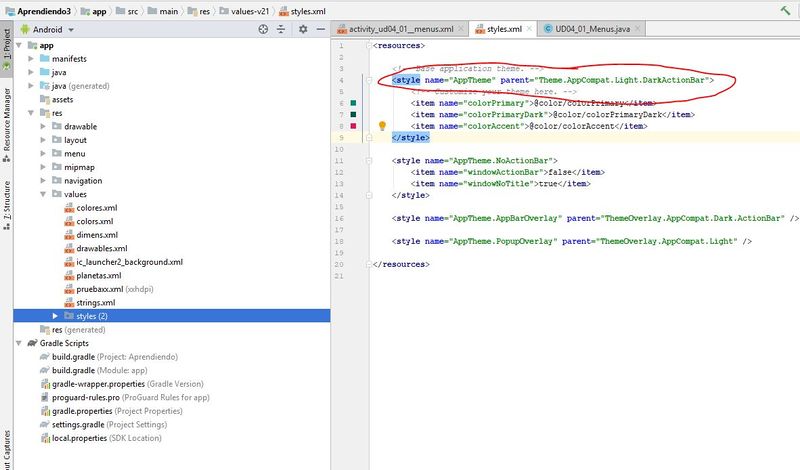Open proguard-rules.pro file
Image resolution: width=800 pixels, height=470 pixels.
point(125,397)
